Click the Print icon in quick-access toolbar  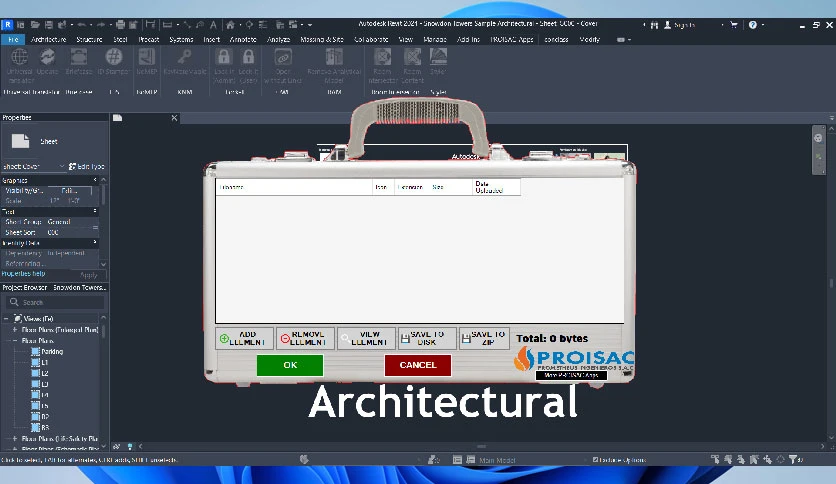(x=120, y=25)
